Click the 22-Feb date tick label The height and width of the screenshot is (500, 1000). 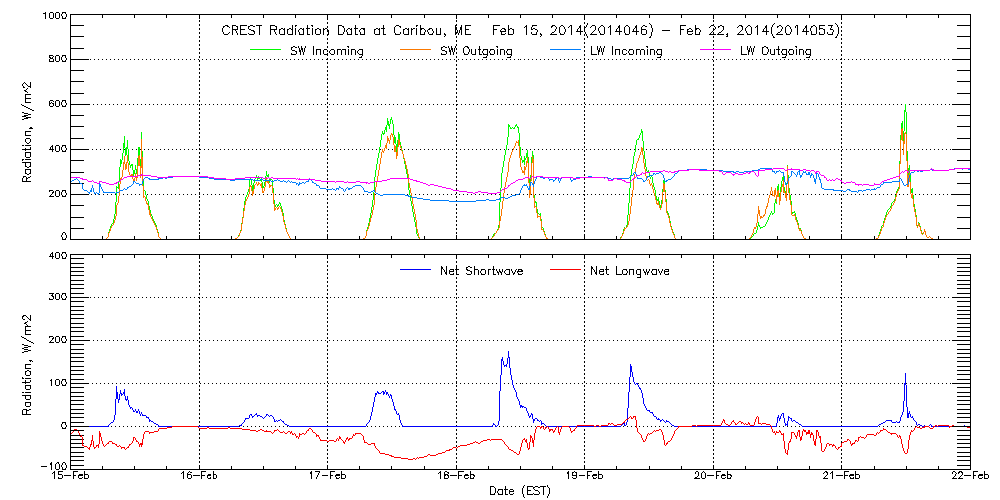pyautogui.click(x=969, y=476)
